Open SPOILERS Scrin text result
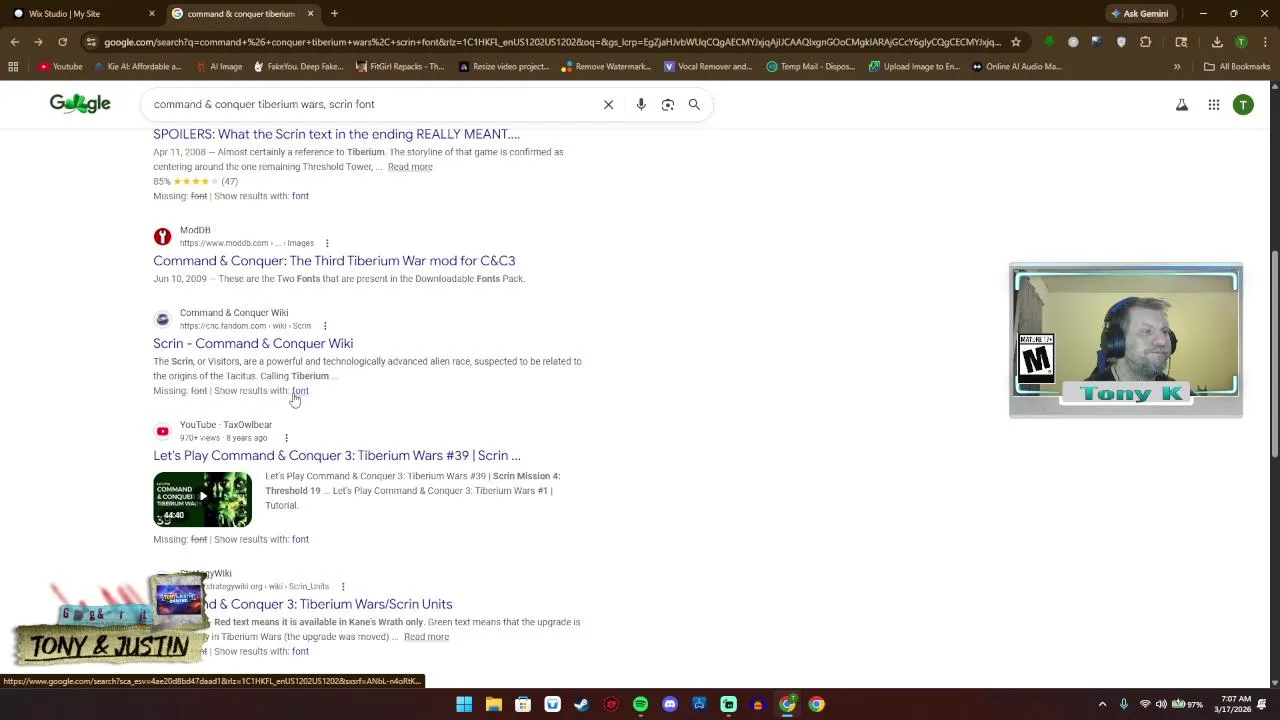 pyautogui.click(x=336, y=134)
